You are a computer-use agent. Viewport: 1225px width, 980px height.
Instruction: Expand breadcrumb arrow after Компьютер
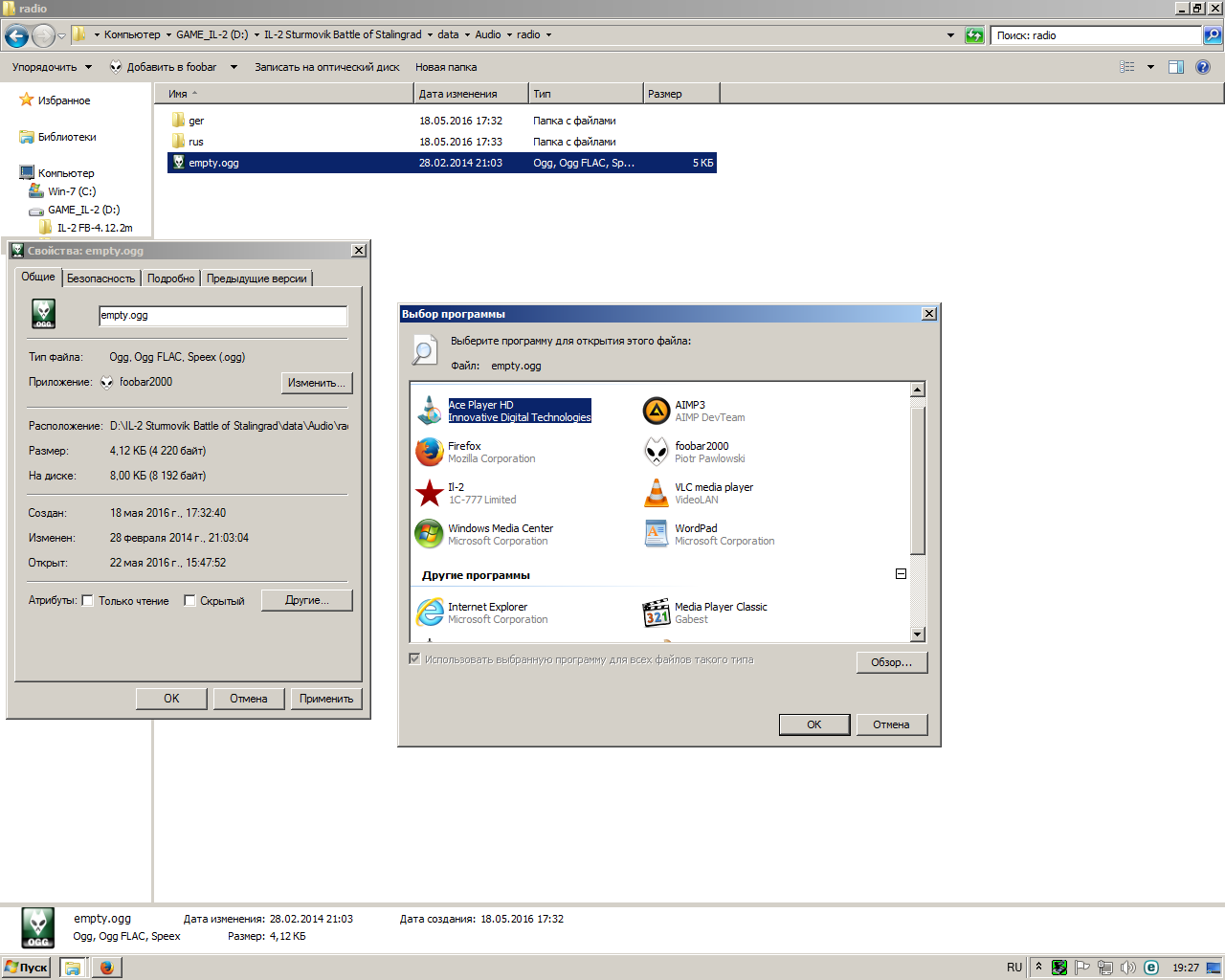(168, 34)
